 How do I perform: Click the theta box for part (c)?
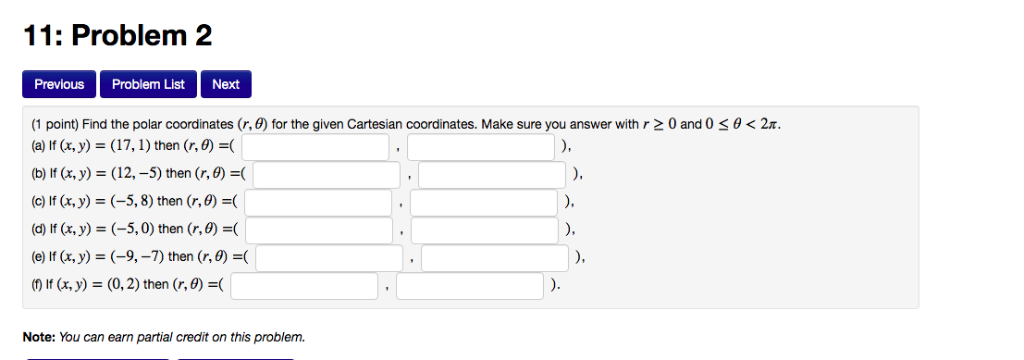(x=485, y=203)
